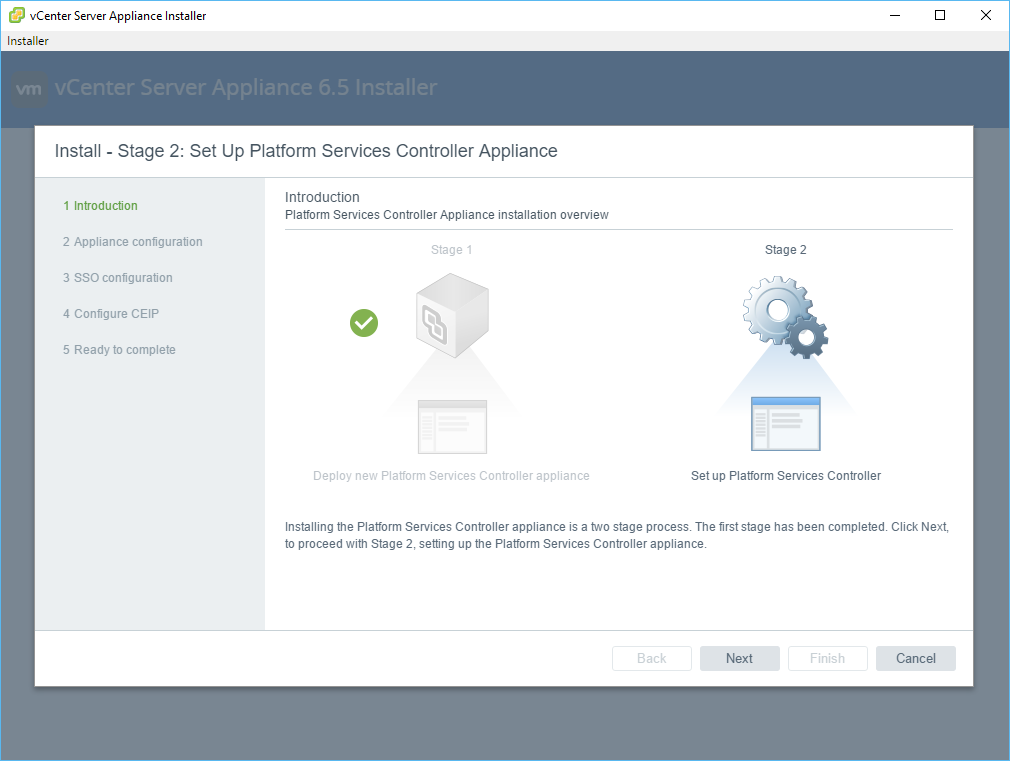Click the Back button

click(652, 659)
